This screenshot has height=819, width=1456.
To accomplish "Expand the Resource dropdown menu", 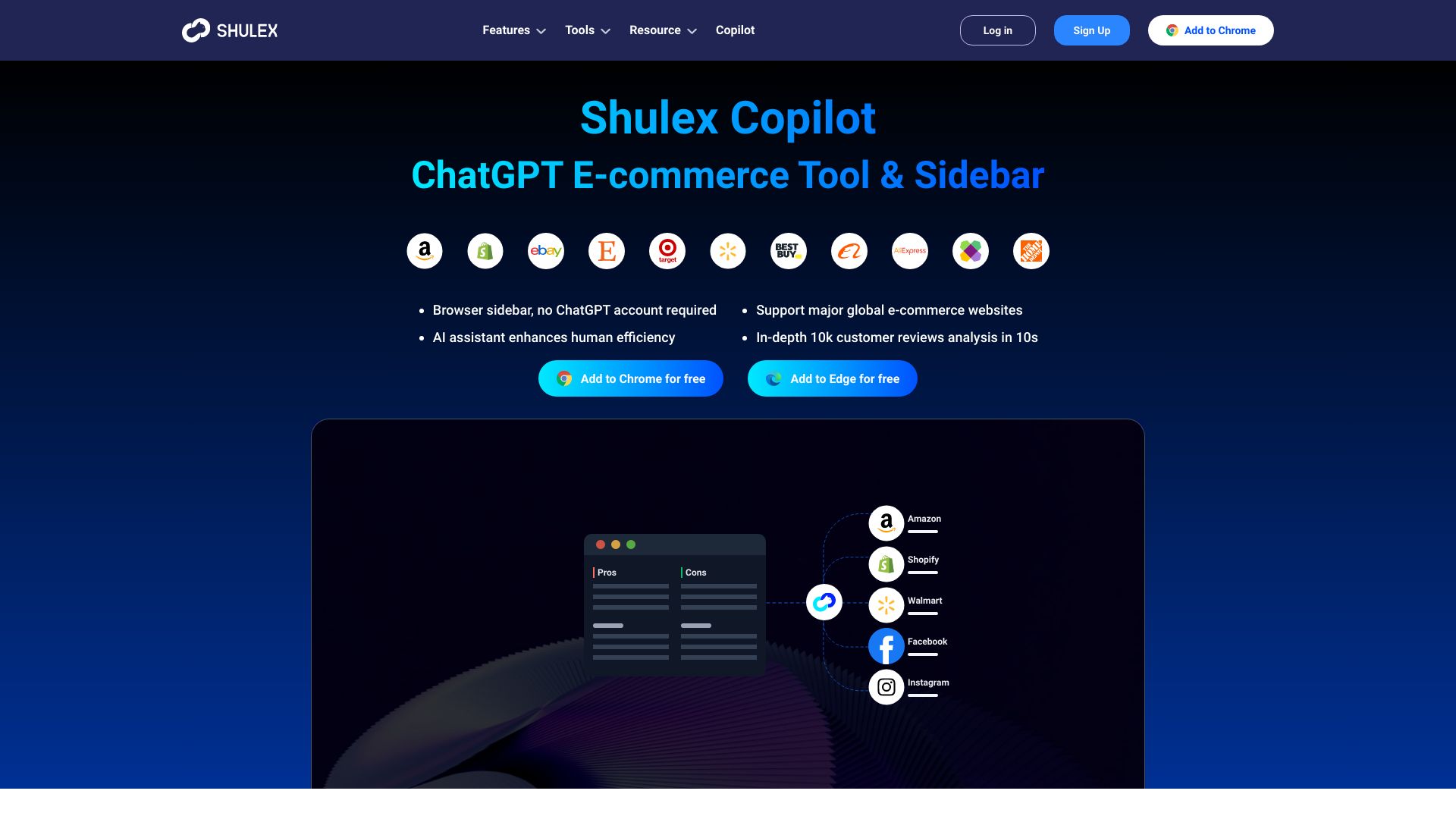I will 663,30.
